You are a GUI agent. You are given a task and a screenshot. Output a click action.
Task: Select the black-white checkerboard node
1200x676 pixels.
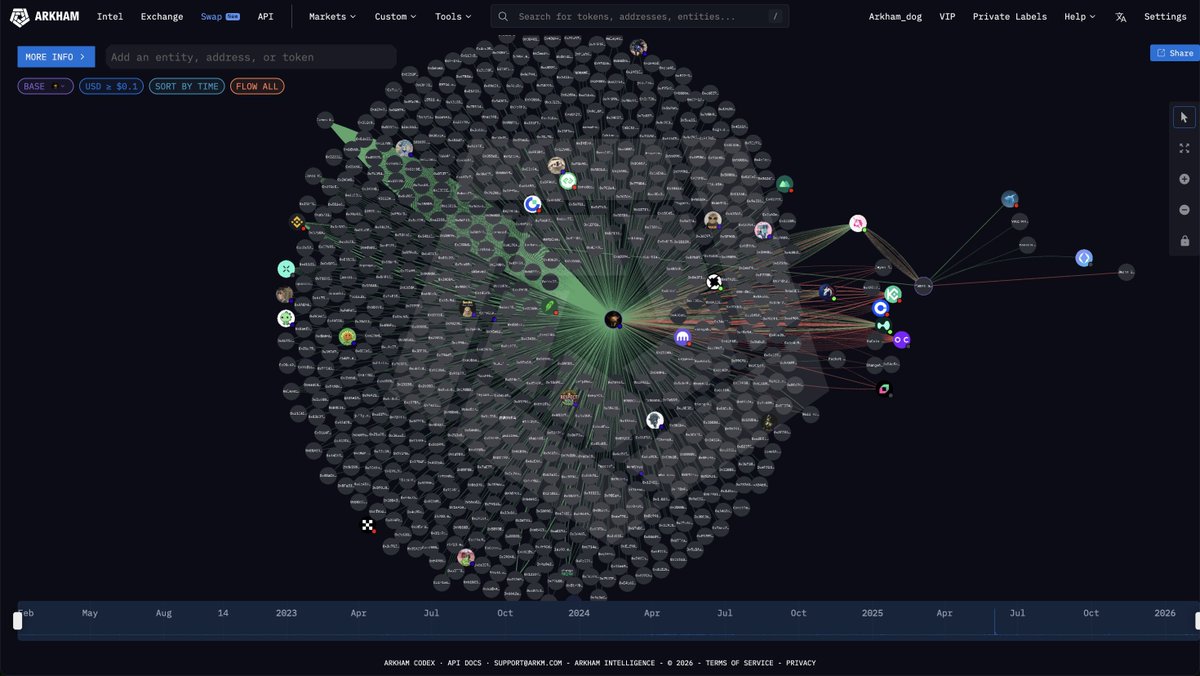[367, 525]
